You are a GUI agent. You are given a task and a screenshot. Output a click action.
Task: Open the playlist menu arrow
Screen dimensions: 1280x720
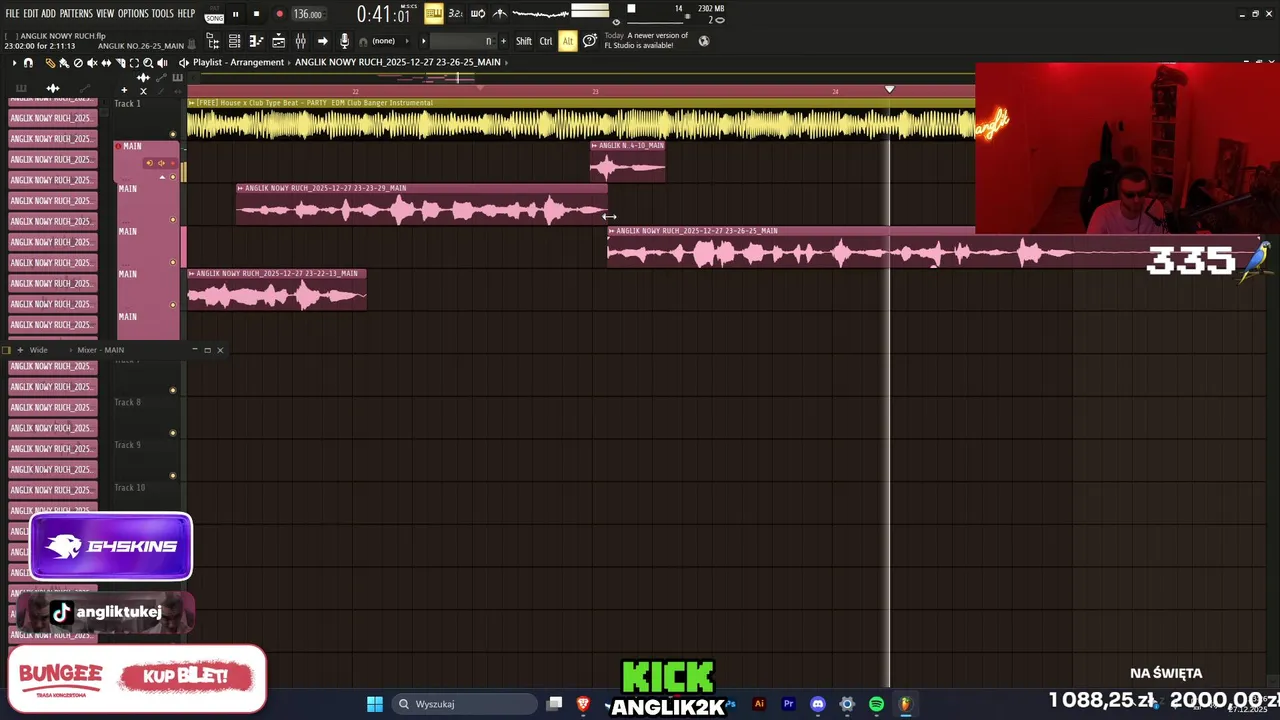pos(13,62)
